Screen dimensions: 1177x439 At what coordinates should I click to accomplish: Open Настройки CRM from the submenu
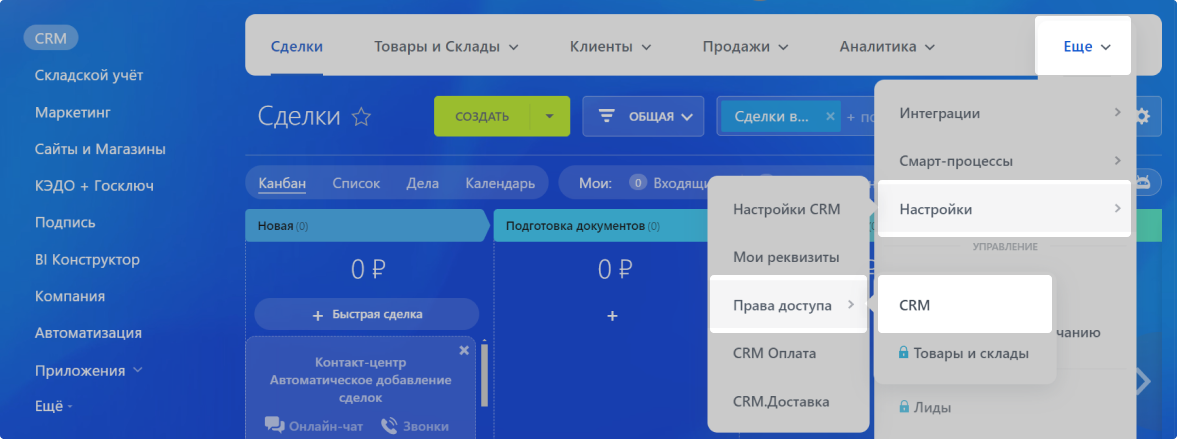[786, 209]
